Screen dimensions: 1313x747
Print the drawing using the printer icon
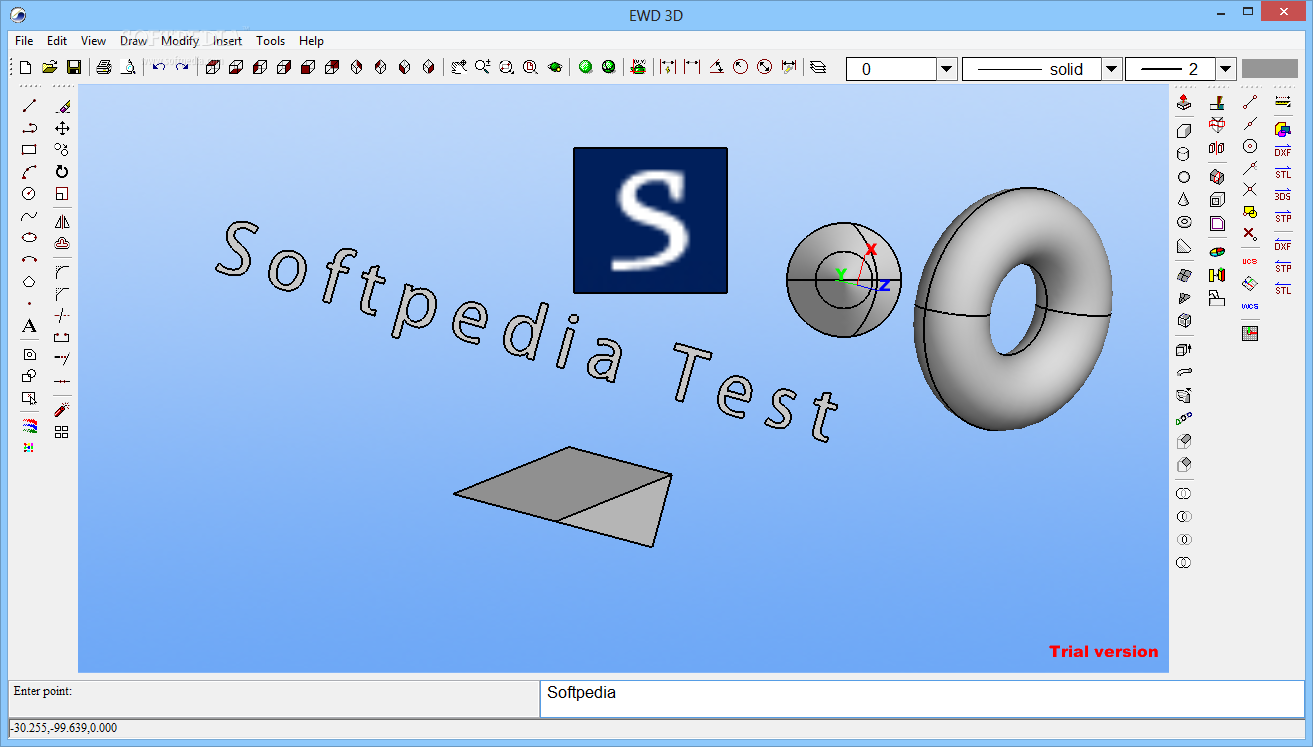104,67
